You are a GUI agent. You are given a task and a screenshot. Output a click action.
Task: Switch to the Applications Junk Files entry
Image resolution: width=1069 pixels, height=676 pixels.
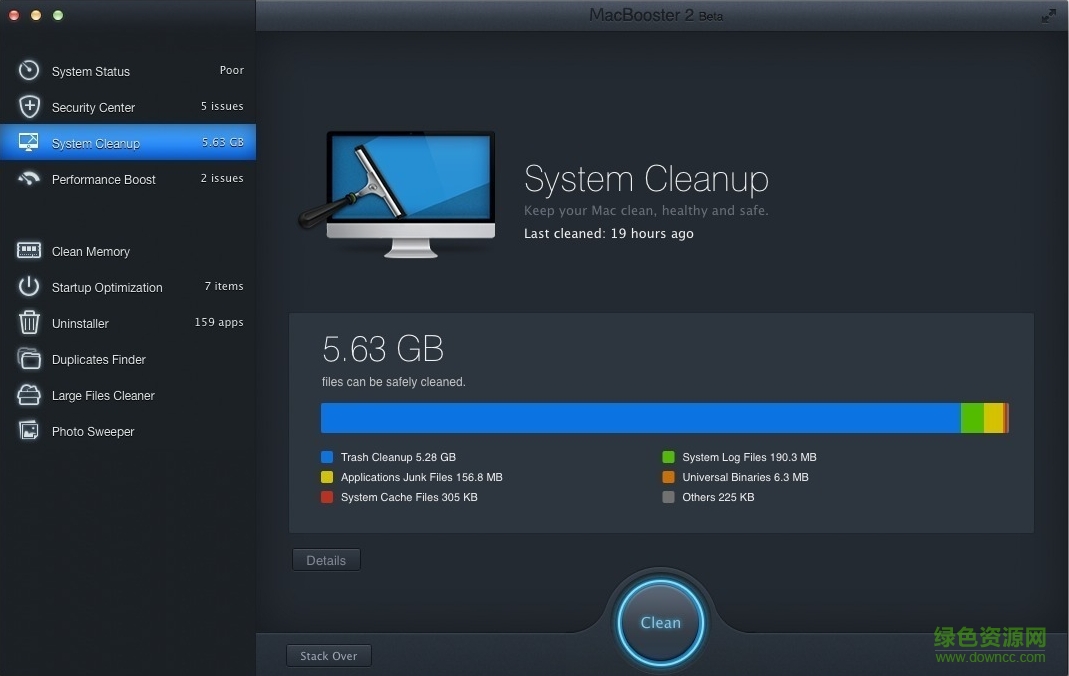click(412, 477)
